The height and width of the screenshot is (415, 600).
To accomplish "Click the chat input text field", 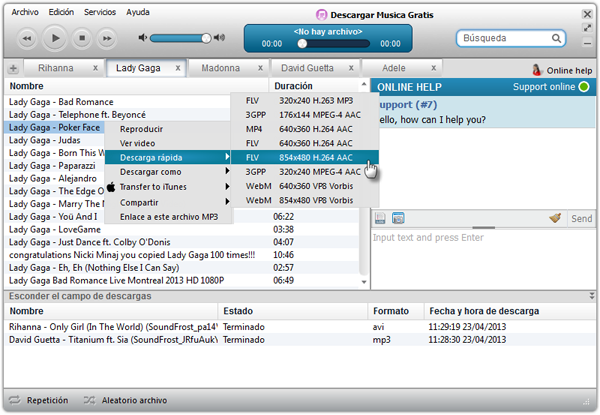I will point(483,258).
